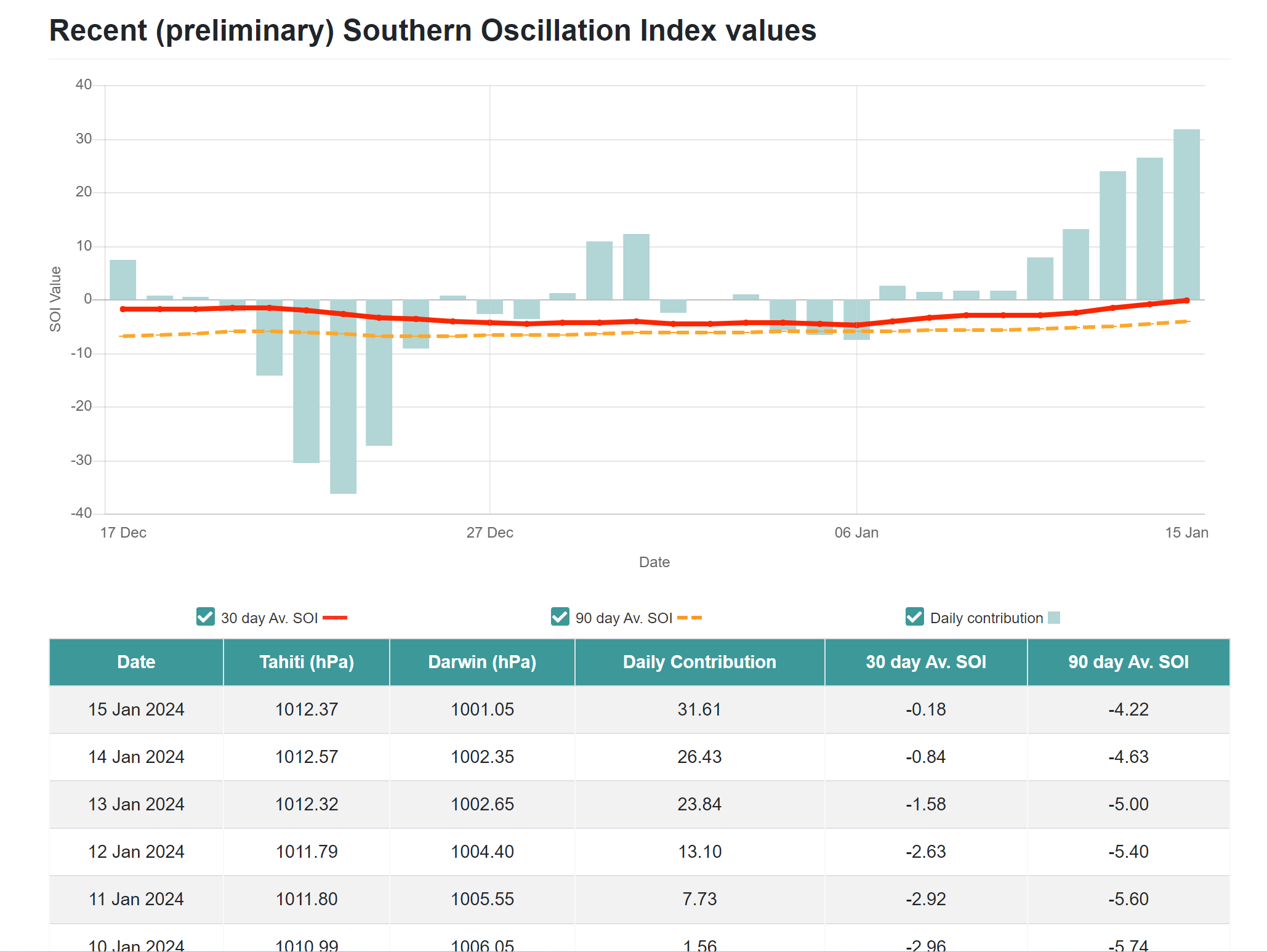
Task: Click the 13 Jan 2024 date cell
Action: [x=136, y=804]
